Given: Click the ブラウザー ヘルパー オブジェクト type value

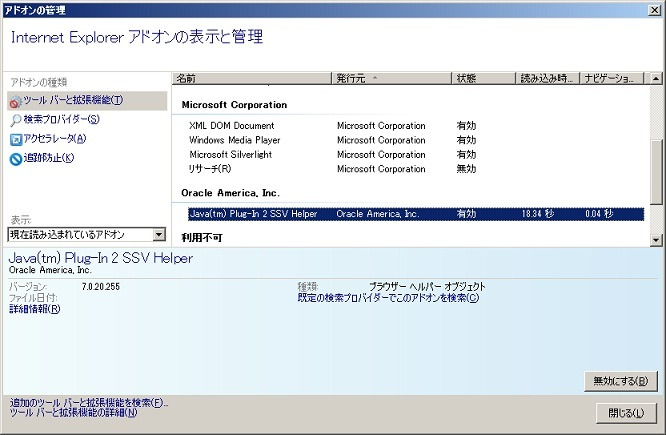Looking at the screenshot, I should pos(427,287).
